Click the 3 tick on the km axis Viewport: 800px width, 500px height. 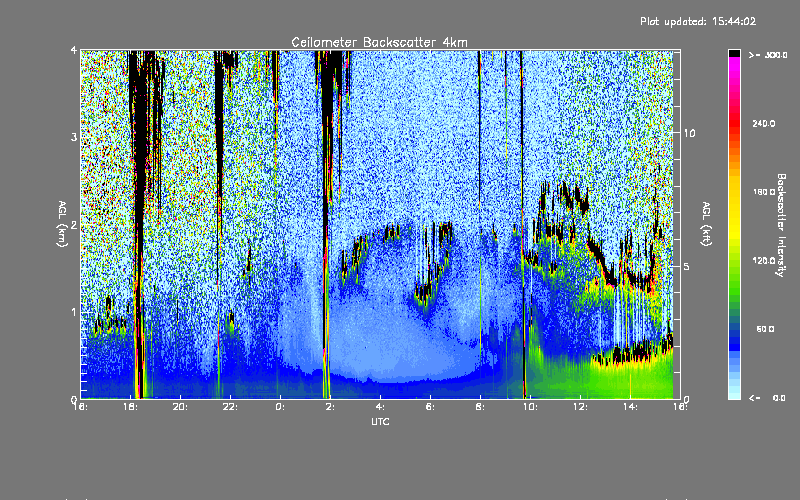click(74, 137)
